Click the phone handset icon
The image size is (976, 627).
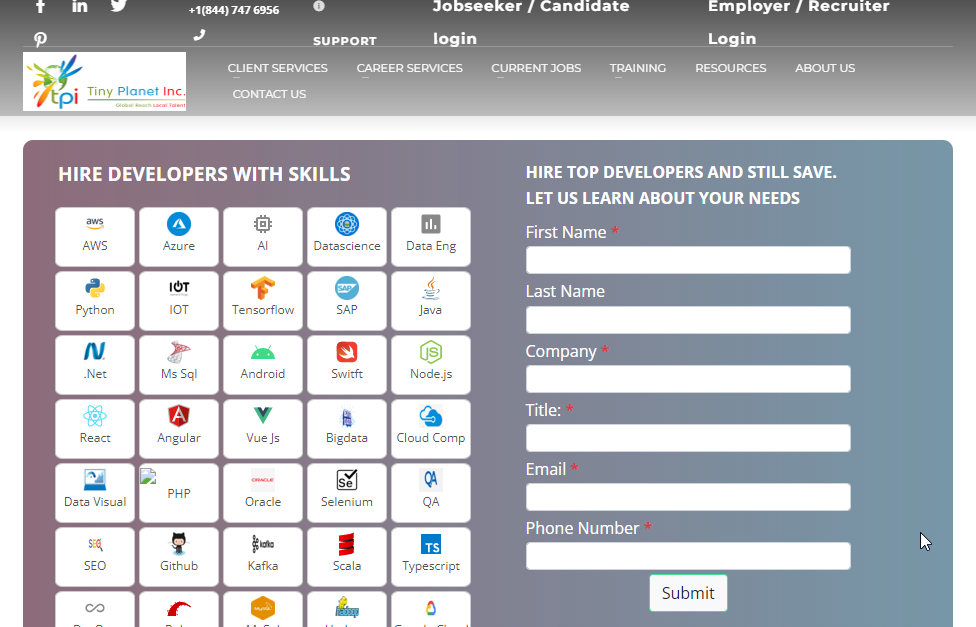pyautogui.click(x=199, y=35)
